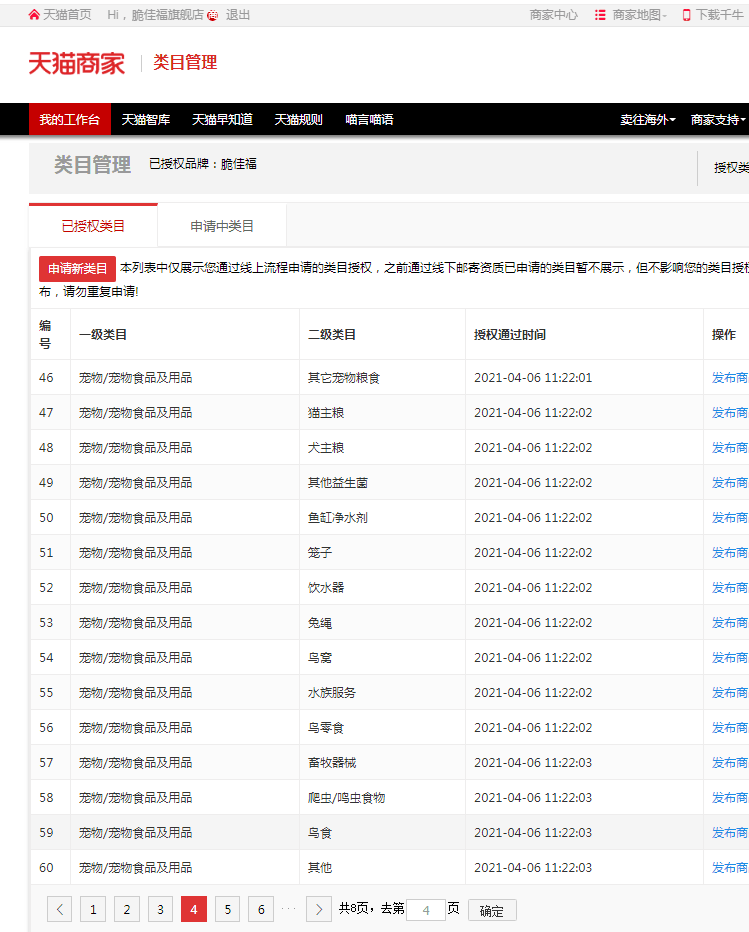Click 发布商 link for 水族服务 row

tap(730, 692)
